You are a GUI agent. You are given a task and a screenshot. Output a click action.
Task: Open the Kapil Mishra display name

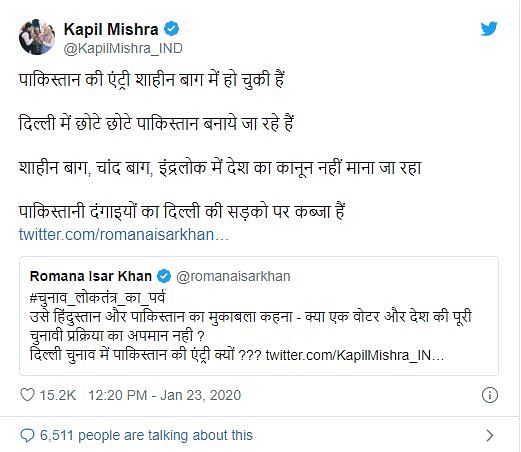coord(111,29)
